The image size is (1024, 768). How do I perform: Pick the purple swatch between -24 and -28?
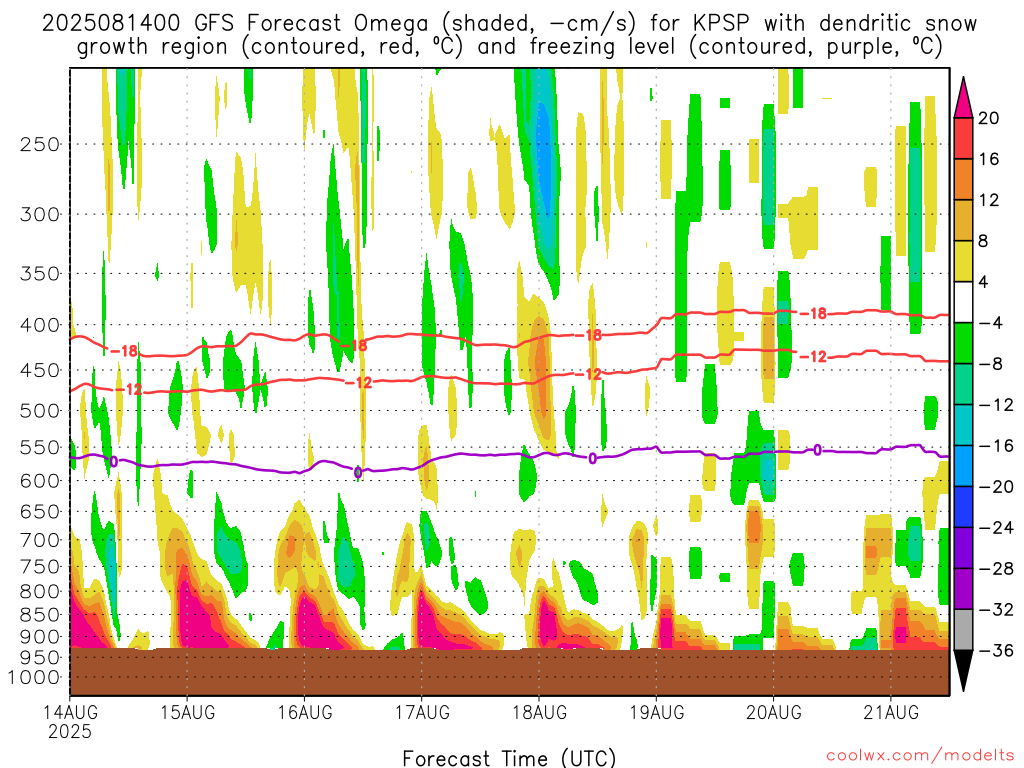[x=963, y=548]
